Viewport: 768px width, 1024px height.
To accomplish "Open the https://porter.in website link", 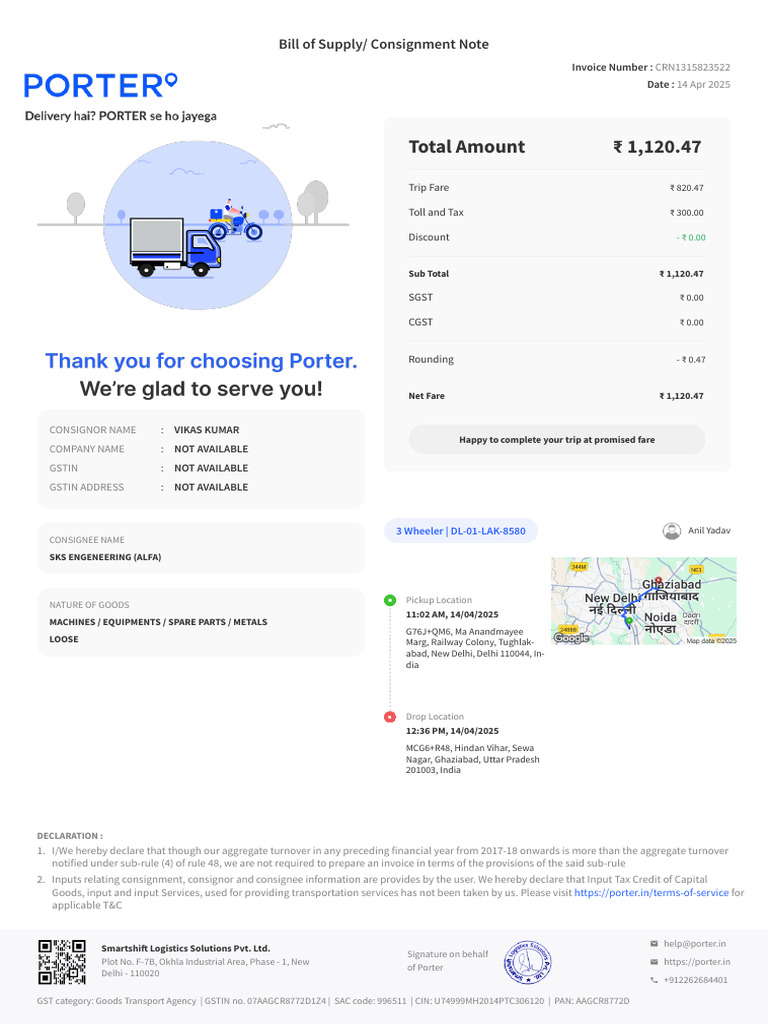I will tap(697, 962).
